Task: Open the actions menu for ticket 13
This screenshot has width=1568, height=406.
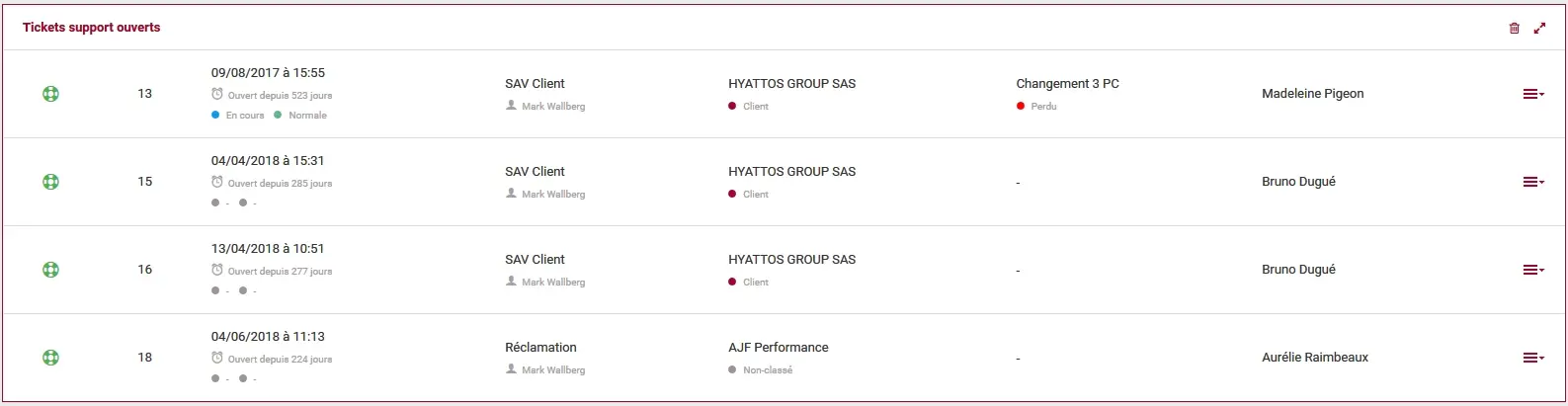Action: pos(1533,94)
